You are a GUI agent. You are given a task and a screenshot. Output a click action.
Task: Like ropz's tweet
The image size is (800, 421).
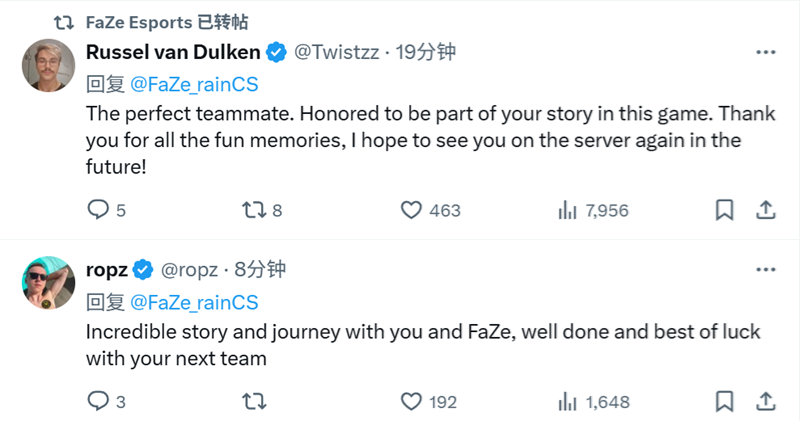tap(411, 402)
